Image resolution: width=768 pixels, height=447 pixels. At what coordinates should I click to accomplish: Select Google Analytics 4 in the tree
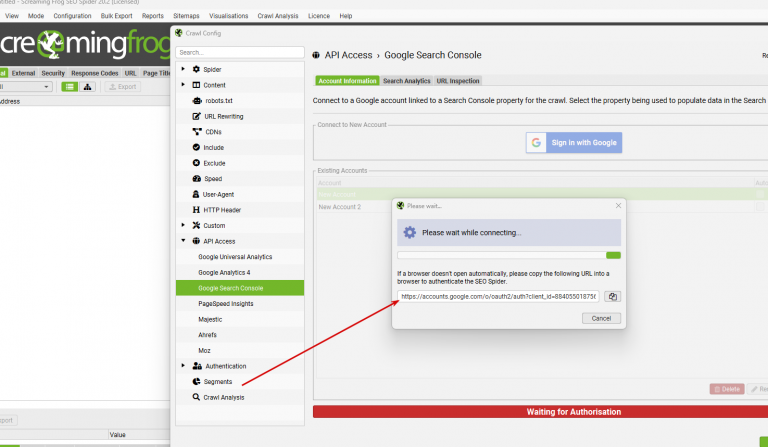(x=224, y=272)
